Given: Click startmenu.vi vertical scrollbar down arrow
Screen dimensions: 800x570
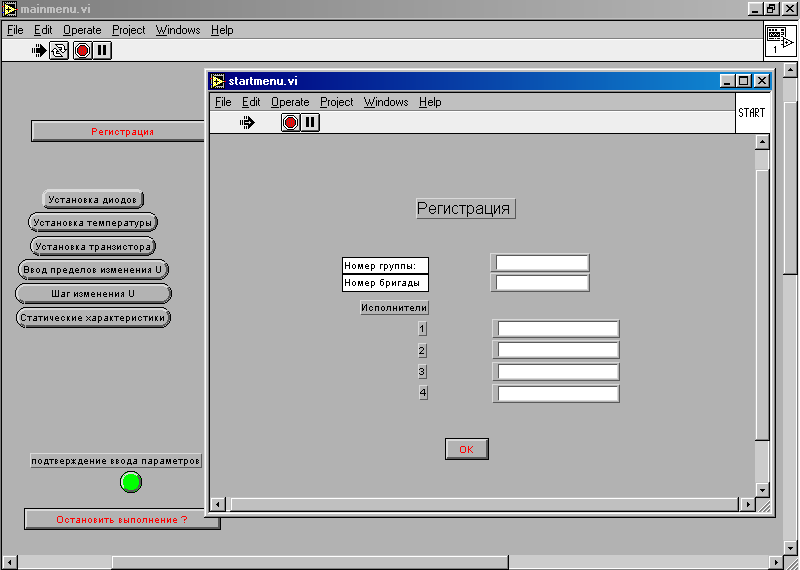Looking at the screenshot, I should pos(762,490).
